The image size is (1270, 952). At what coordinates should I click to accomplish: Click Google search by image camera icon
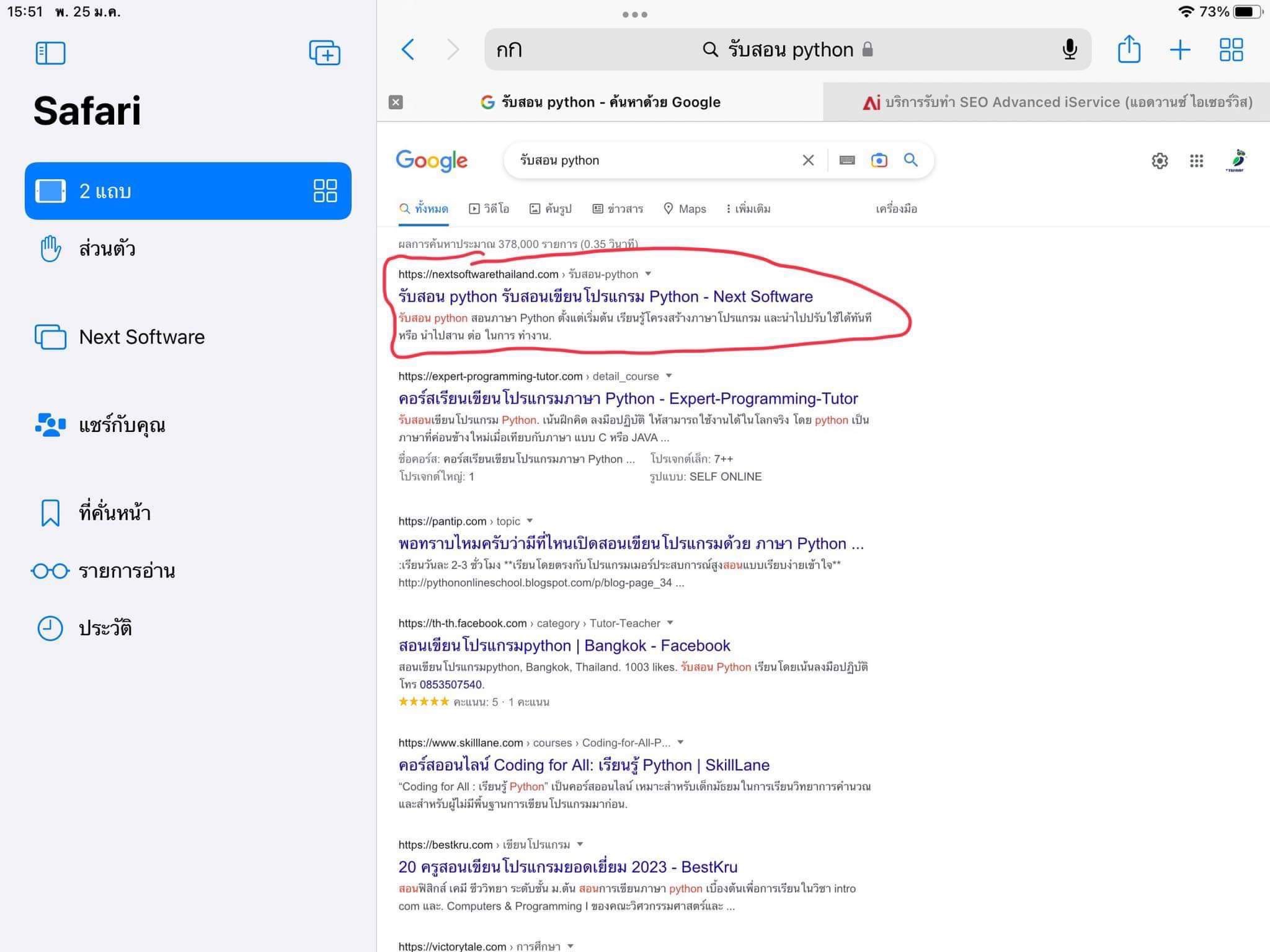[x=879, y=161]
